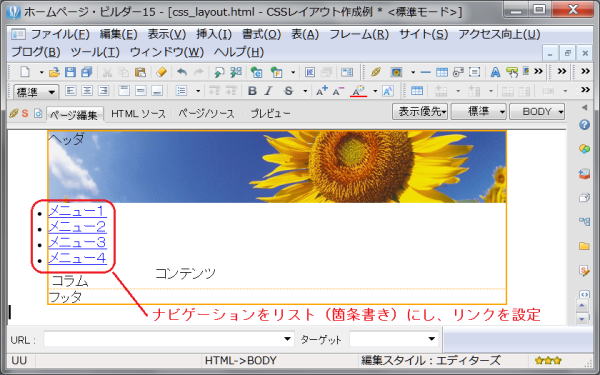Screen dimensions: 600x375
Task: Toggle Bold formatting
Action: (x=252, y=91)
